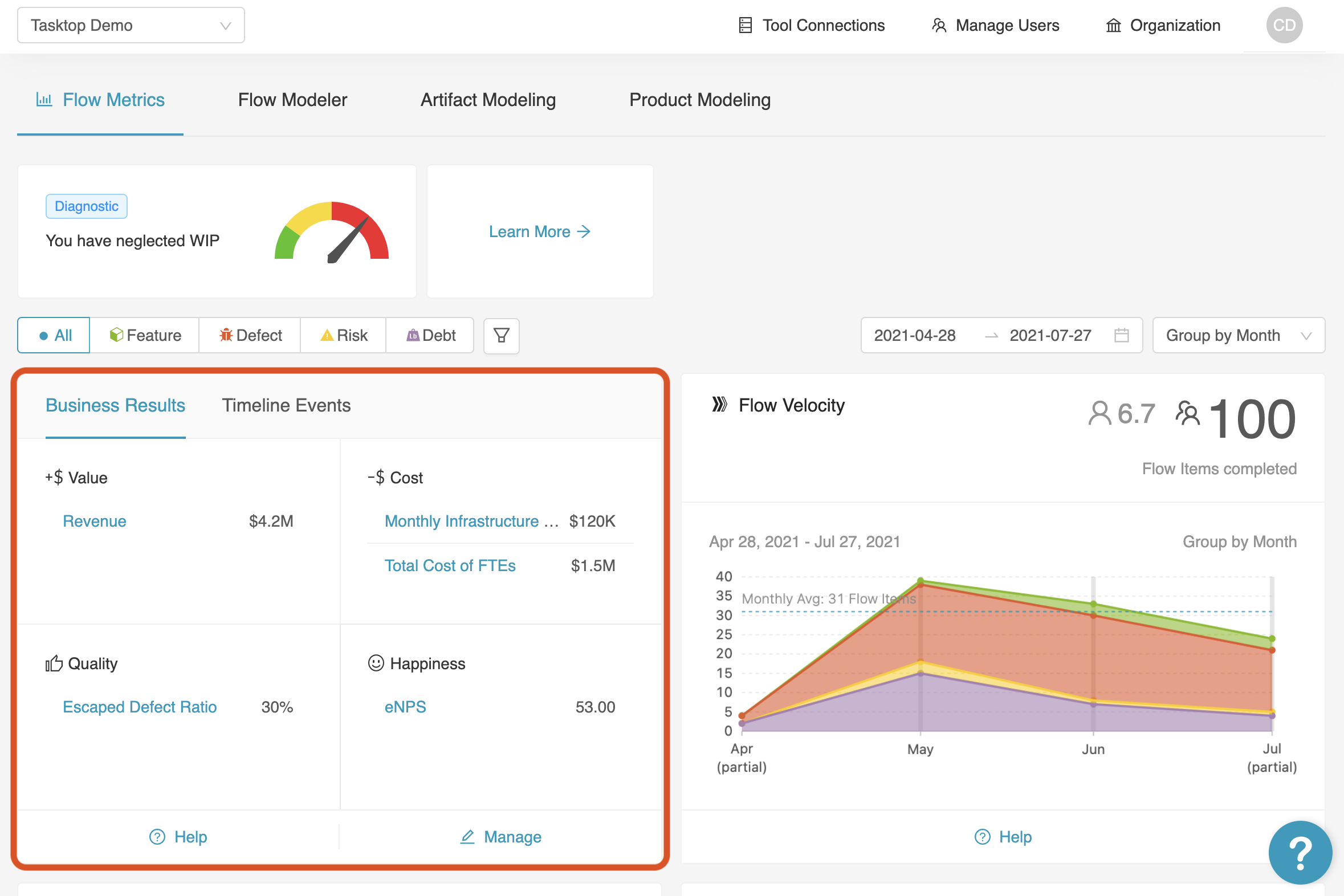Click the +$ Value heading icon
Screen dimensions: 1344x896
click(x=54, y=477)
